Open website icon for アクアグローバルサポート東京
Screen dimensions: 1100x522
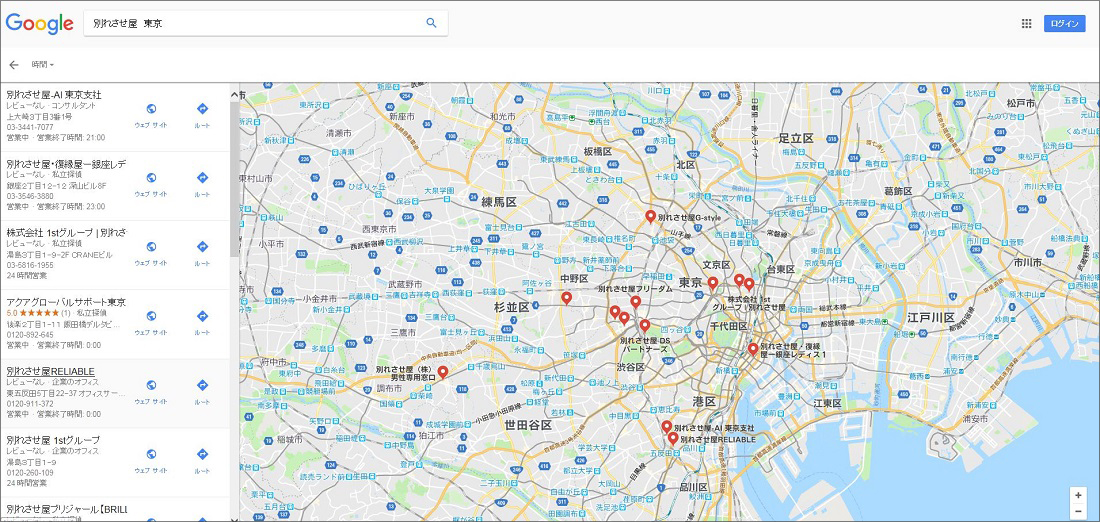[x=151, y=316]
